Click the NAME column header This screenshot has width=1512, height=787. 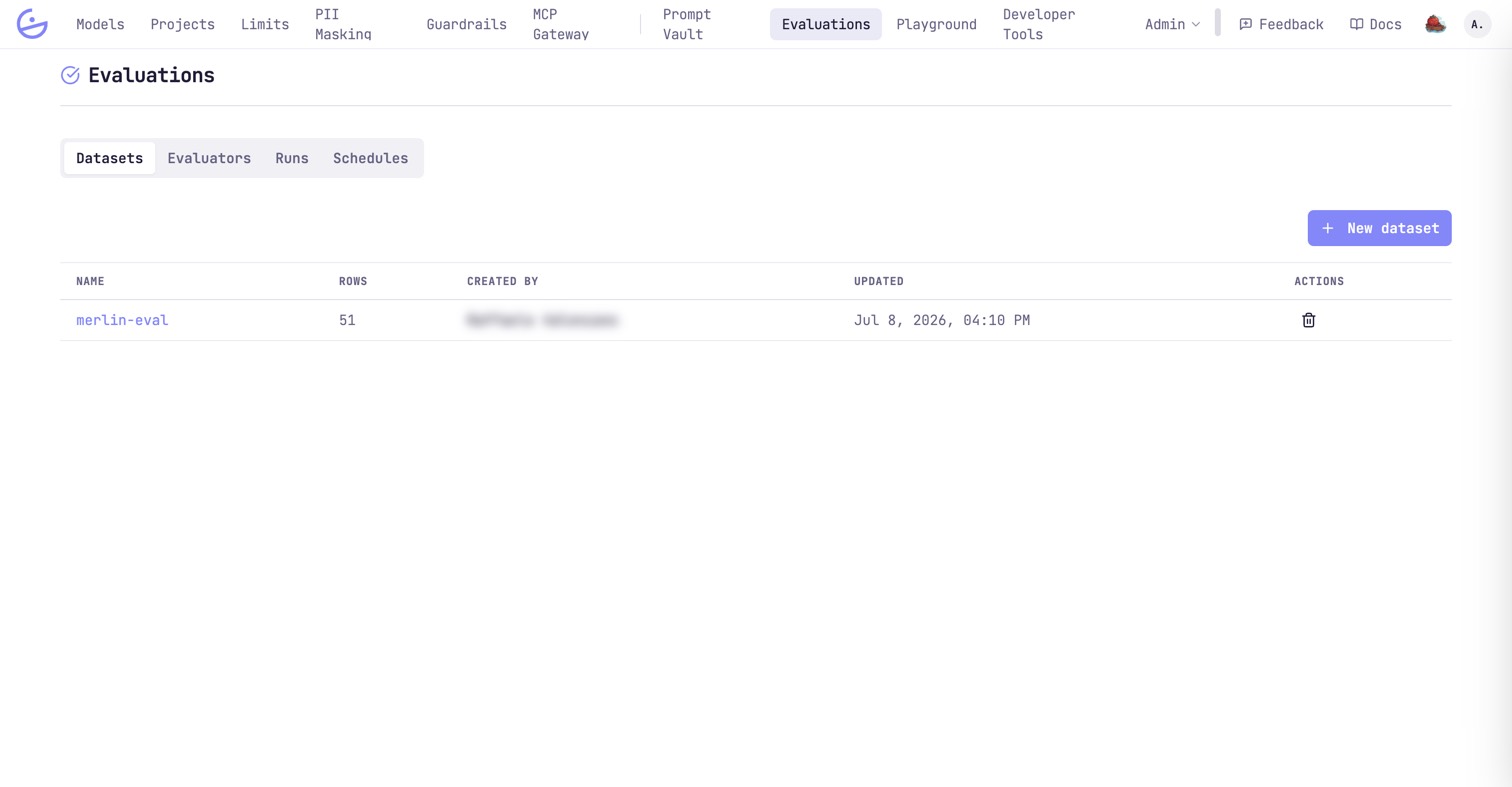click(x=90, y=281)
